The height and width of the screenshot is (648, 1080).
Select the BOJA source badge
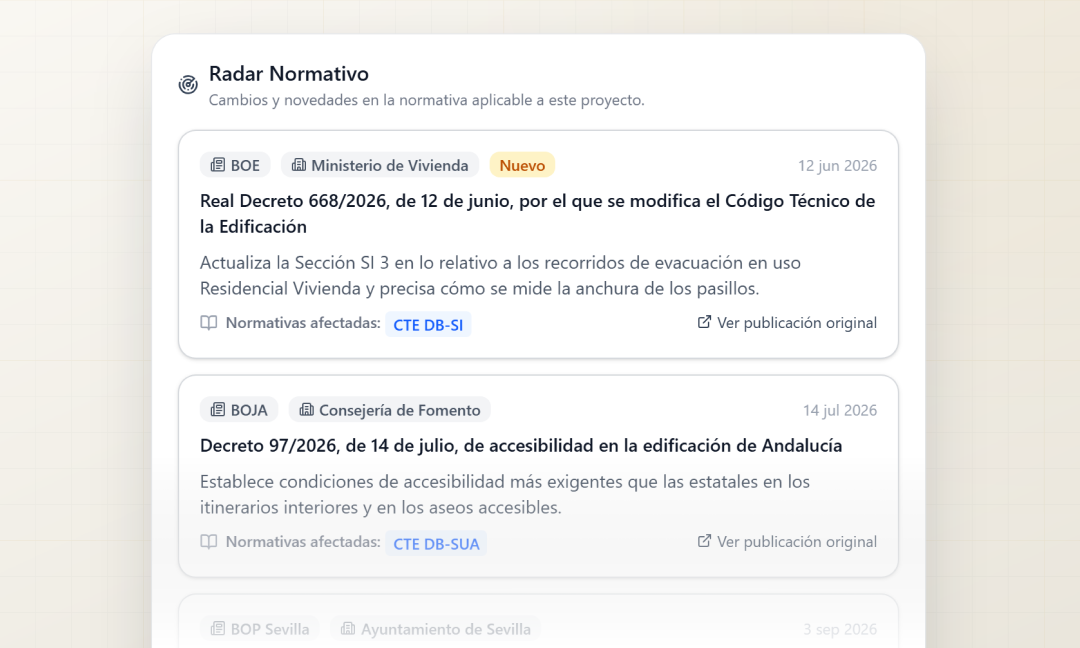pyautogui.click(x=239, y=410)
